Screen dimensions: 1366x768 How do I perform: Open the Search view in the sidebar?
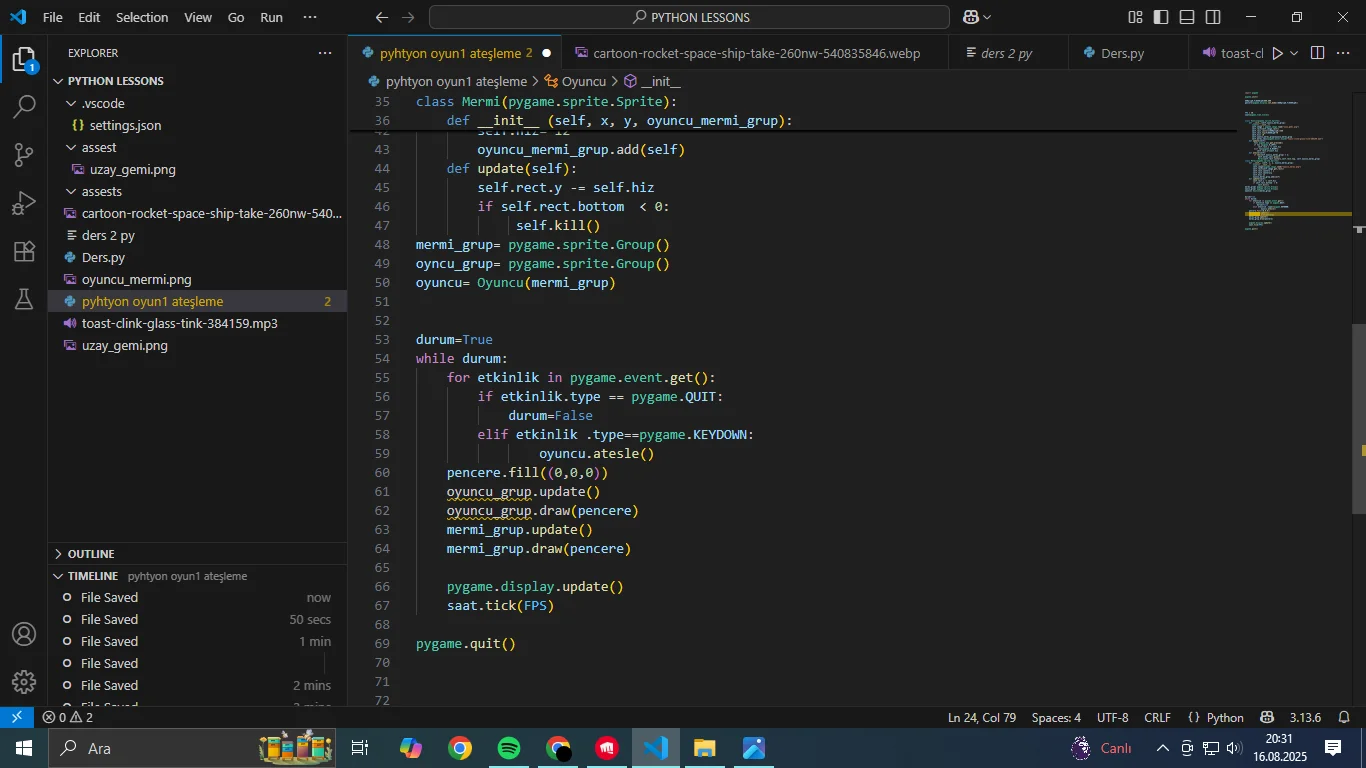(x=24, y=105)
